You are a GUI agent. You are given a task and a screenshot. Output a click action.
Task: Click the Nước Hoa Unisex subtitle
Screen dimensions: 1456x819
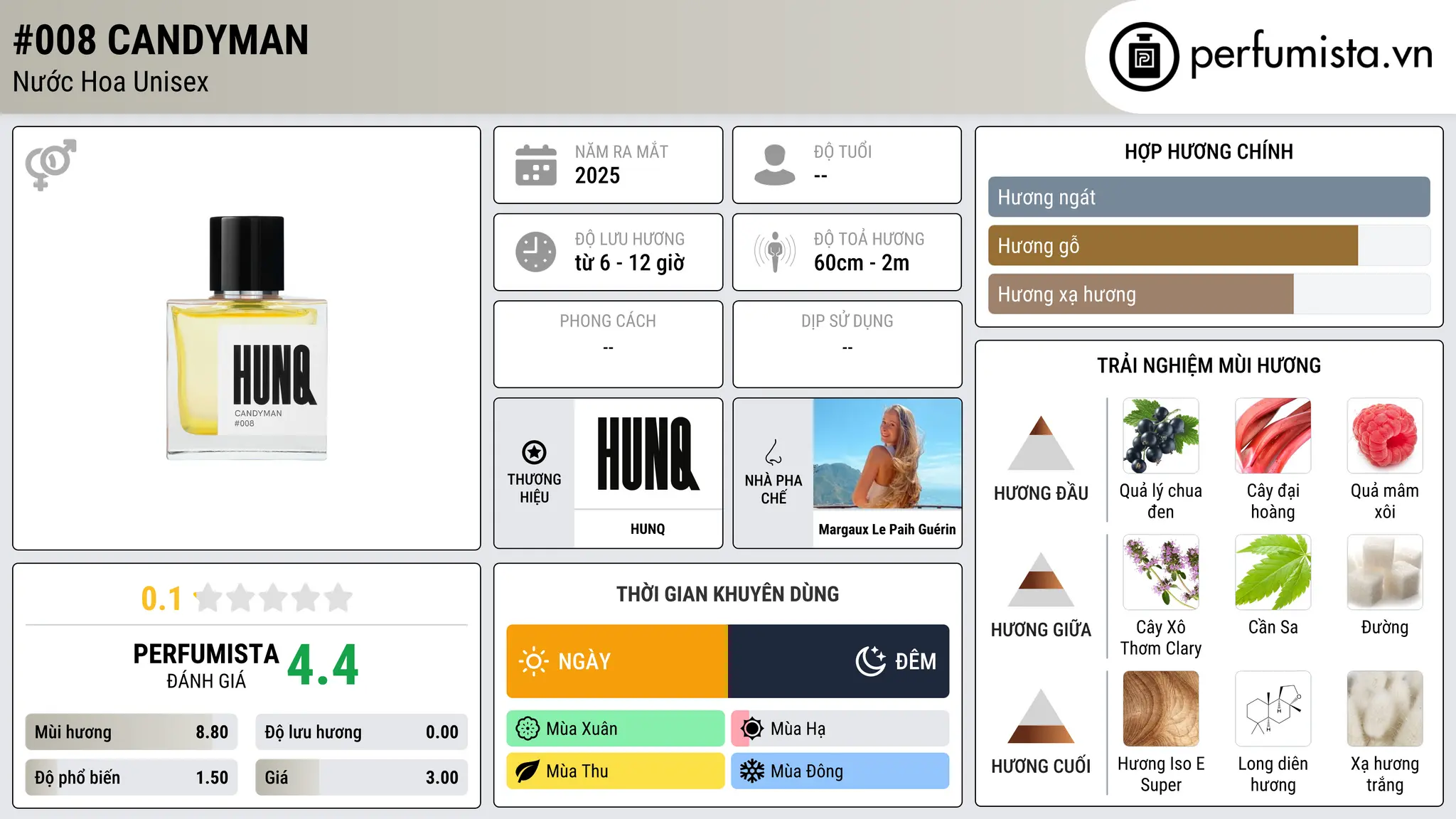(111, 82)
